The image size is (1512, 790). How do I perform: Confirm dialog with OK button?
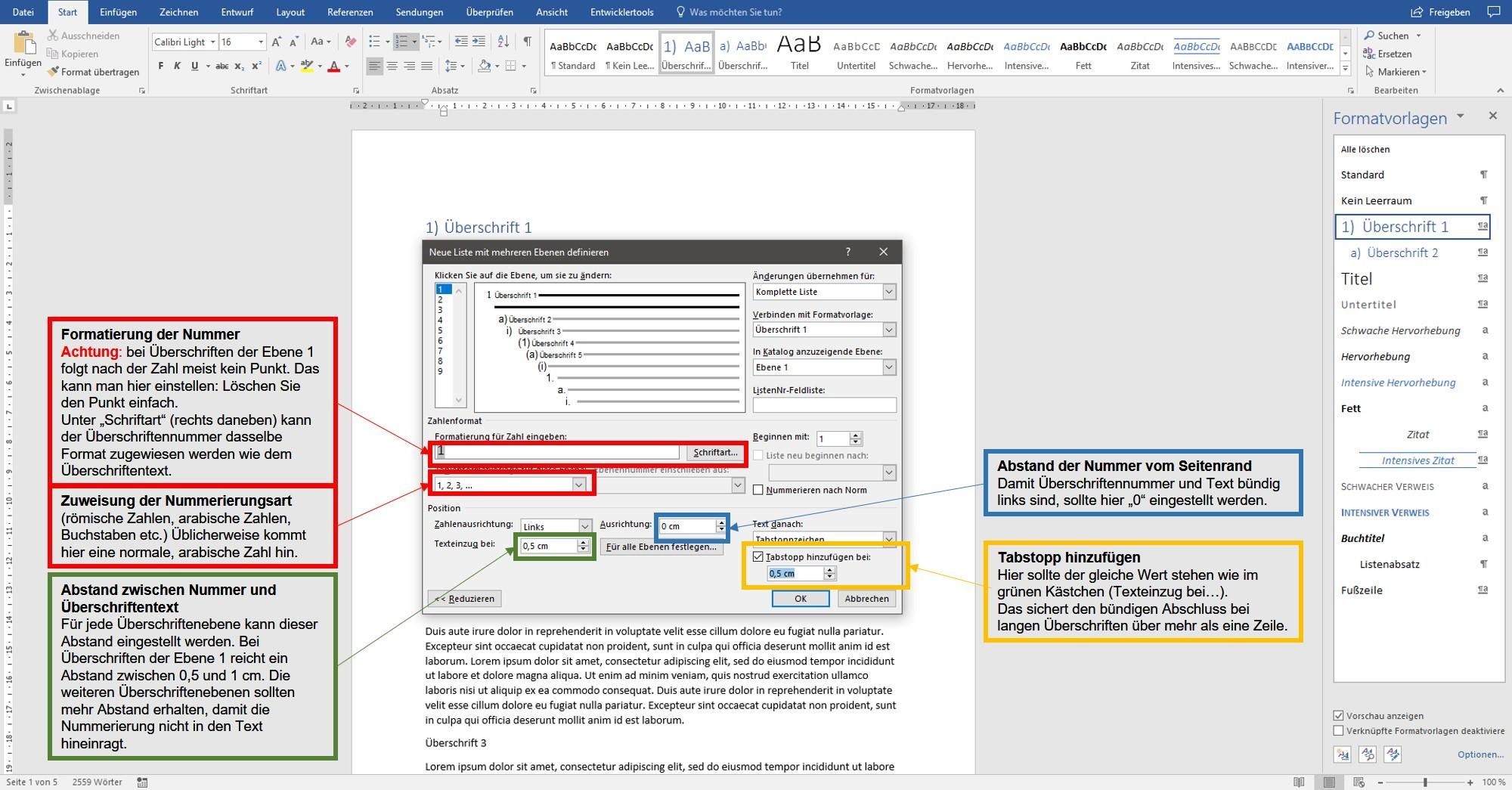pos(800,599)
